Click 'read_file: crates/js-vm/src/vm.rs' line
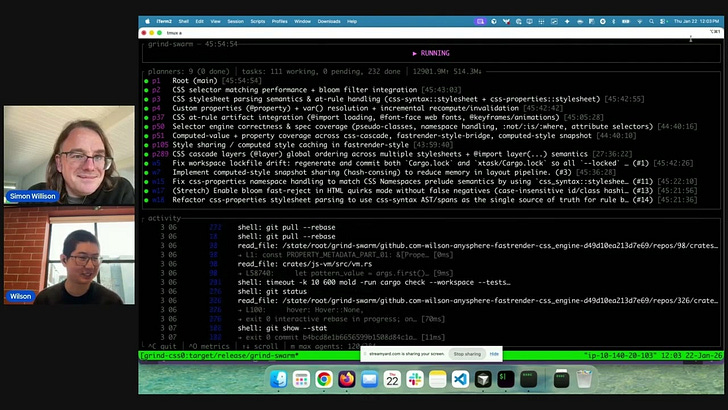Image resolution: width=728 pixels, height=410 pixels. pyautogui.click(x=305, y=264)
